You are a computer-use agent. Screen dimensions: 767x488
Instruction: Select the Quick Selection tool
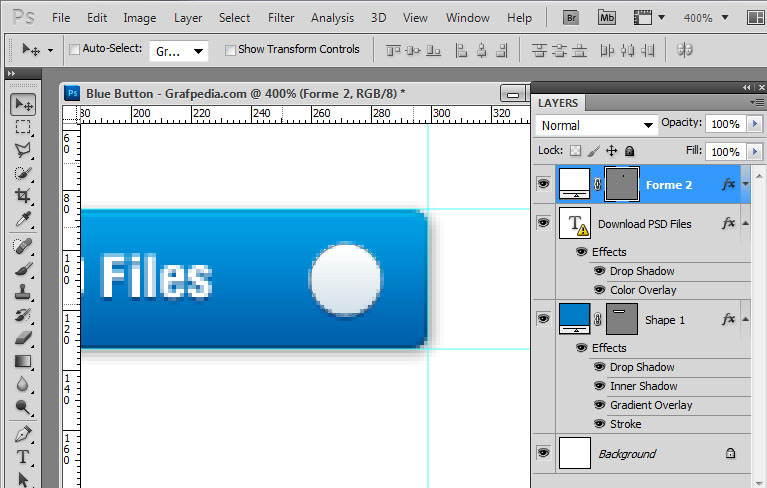pyautogui.click(x=23, y=173)
